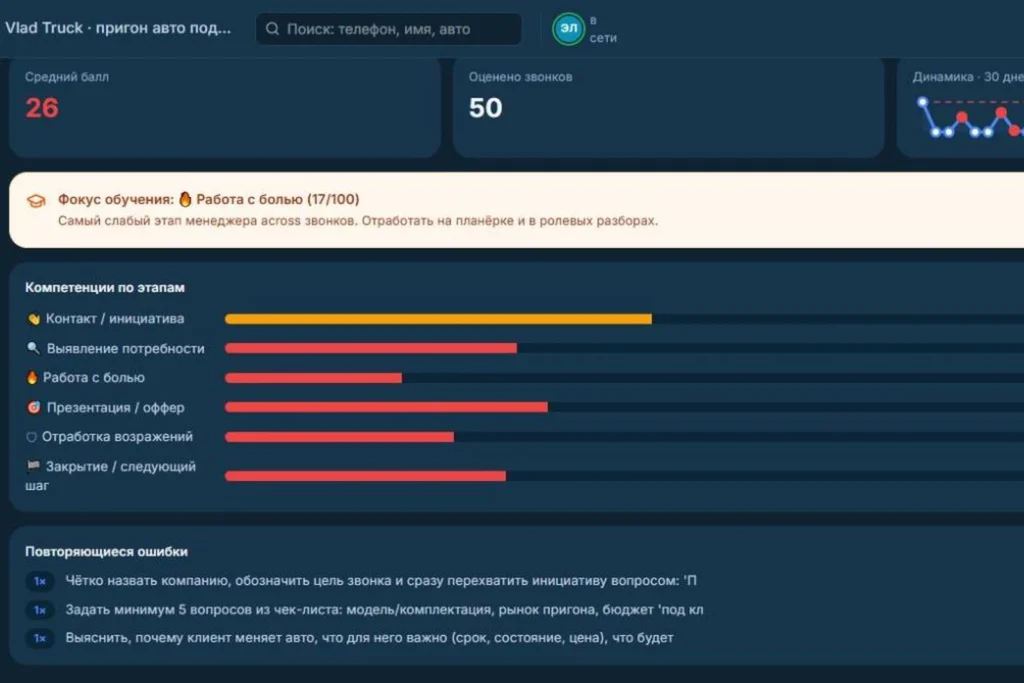Click the Контакт / инициатива orange progress bar
Viewport: 1024px width, 683px height.
pos(438,319)
